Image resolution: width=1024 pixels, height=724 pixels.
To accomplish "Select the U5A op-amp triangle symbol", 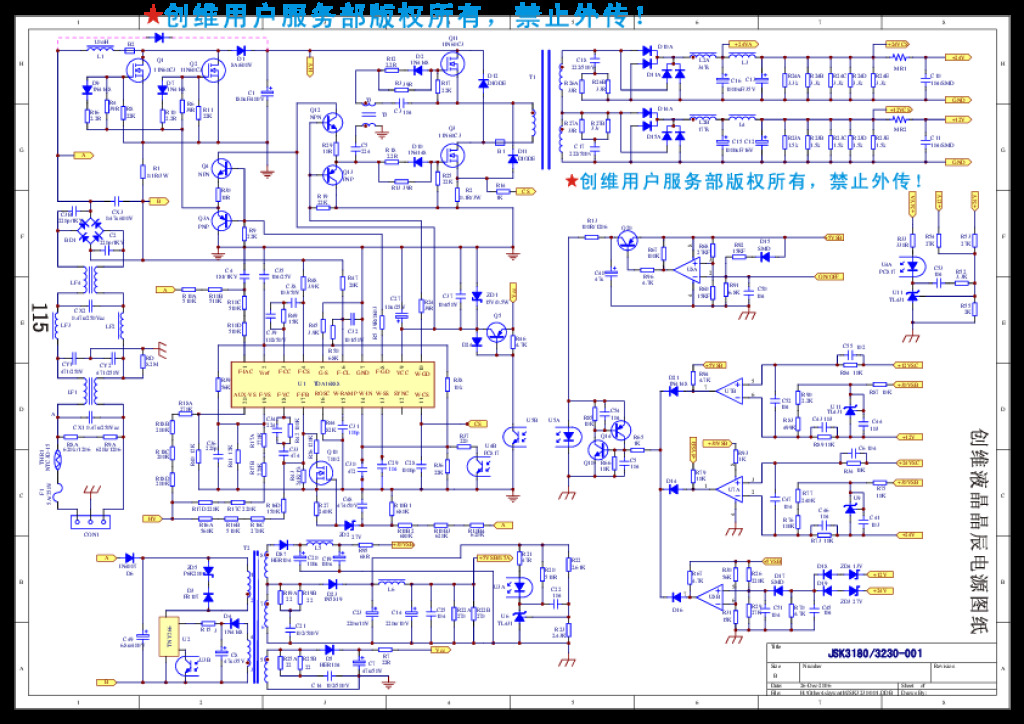I will tap(687, 270).
